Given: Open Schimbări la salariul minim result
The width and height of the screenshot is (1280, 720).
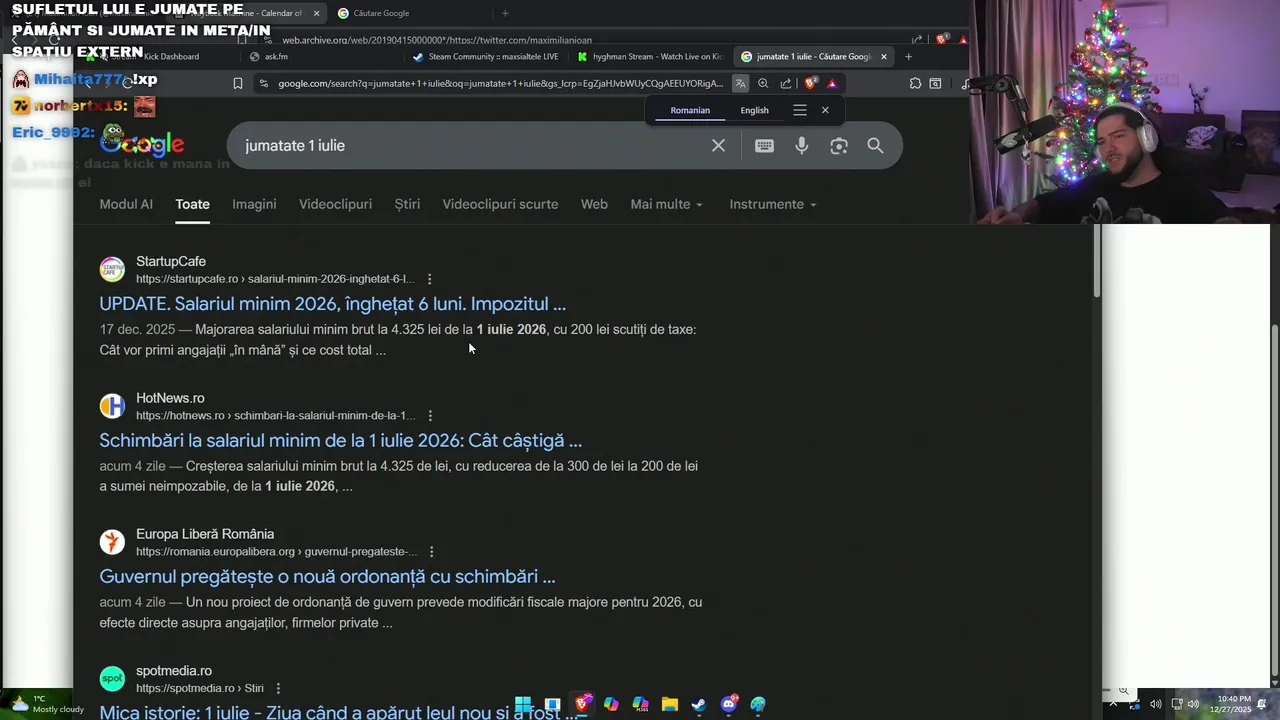Looking at the screenshot, I should (340, 441).
